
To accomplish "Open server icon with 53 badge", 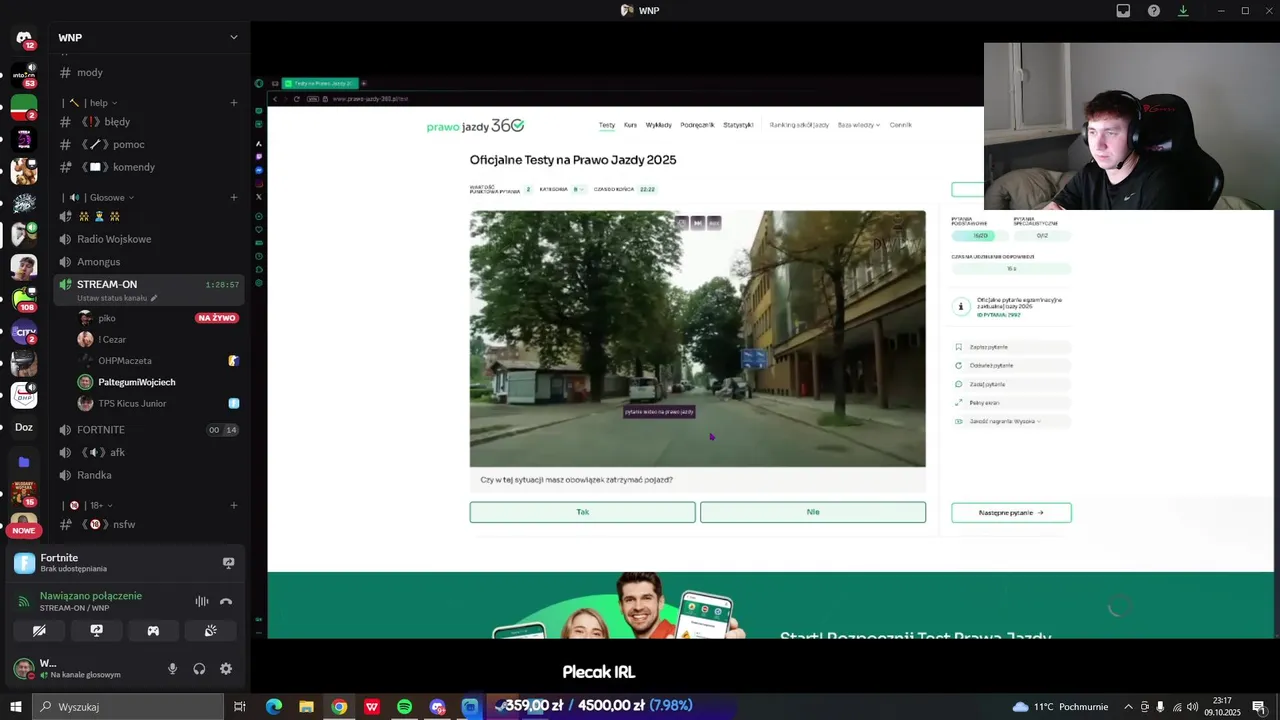I will 24,75.
